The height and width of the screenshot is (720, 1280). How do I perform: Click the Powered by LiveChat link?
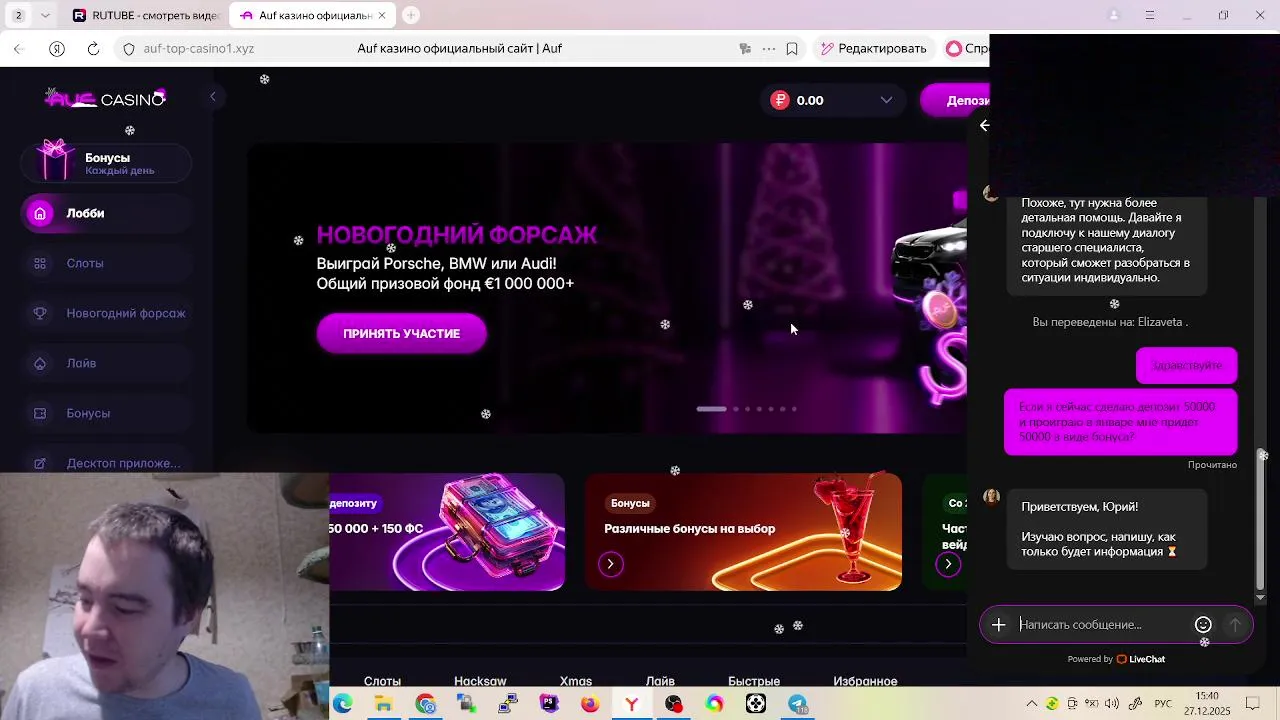tap(1116, 659)
